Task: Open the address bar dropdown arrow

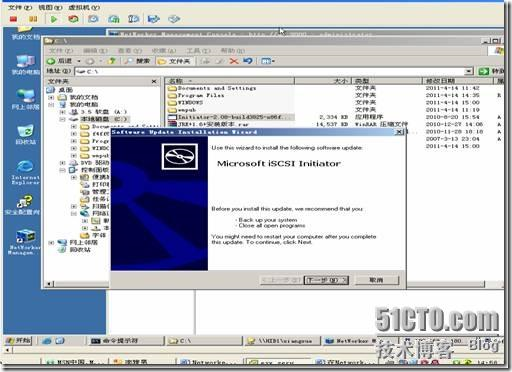Action: (469, 71)
